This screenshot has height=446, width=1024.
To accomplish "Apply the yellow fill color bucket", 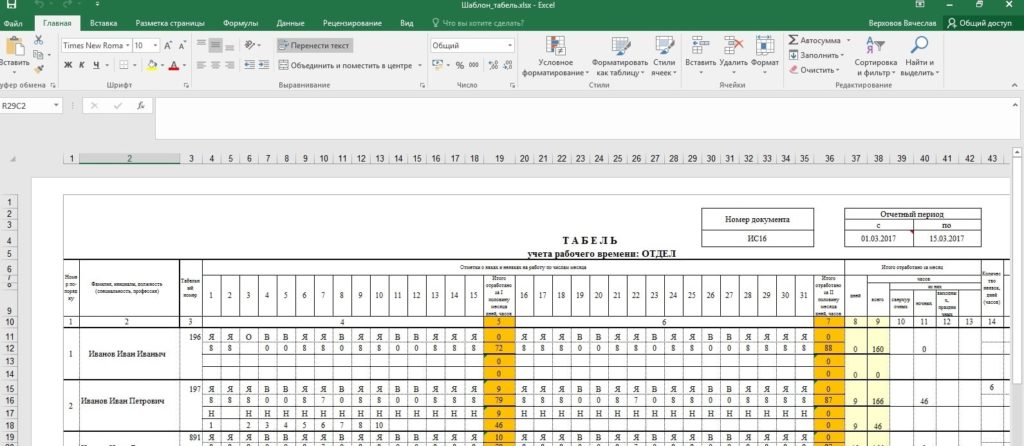I will pos(152,65).
